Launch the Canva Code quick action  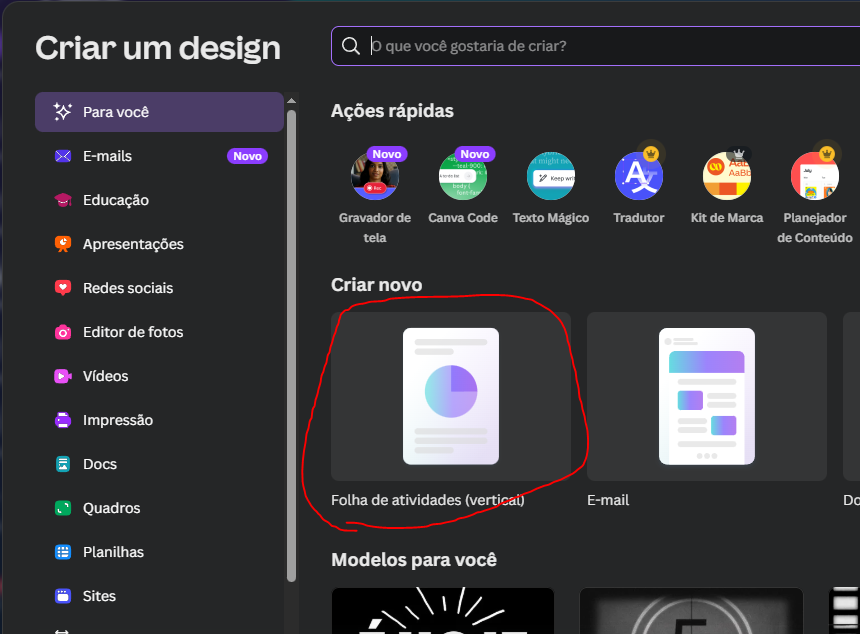(x=463, y=177)
